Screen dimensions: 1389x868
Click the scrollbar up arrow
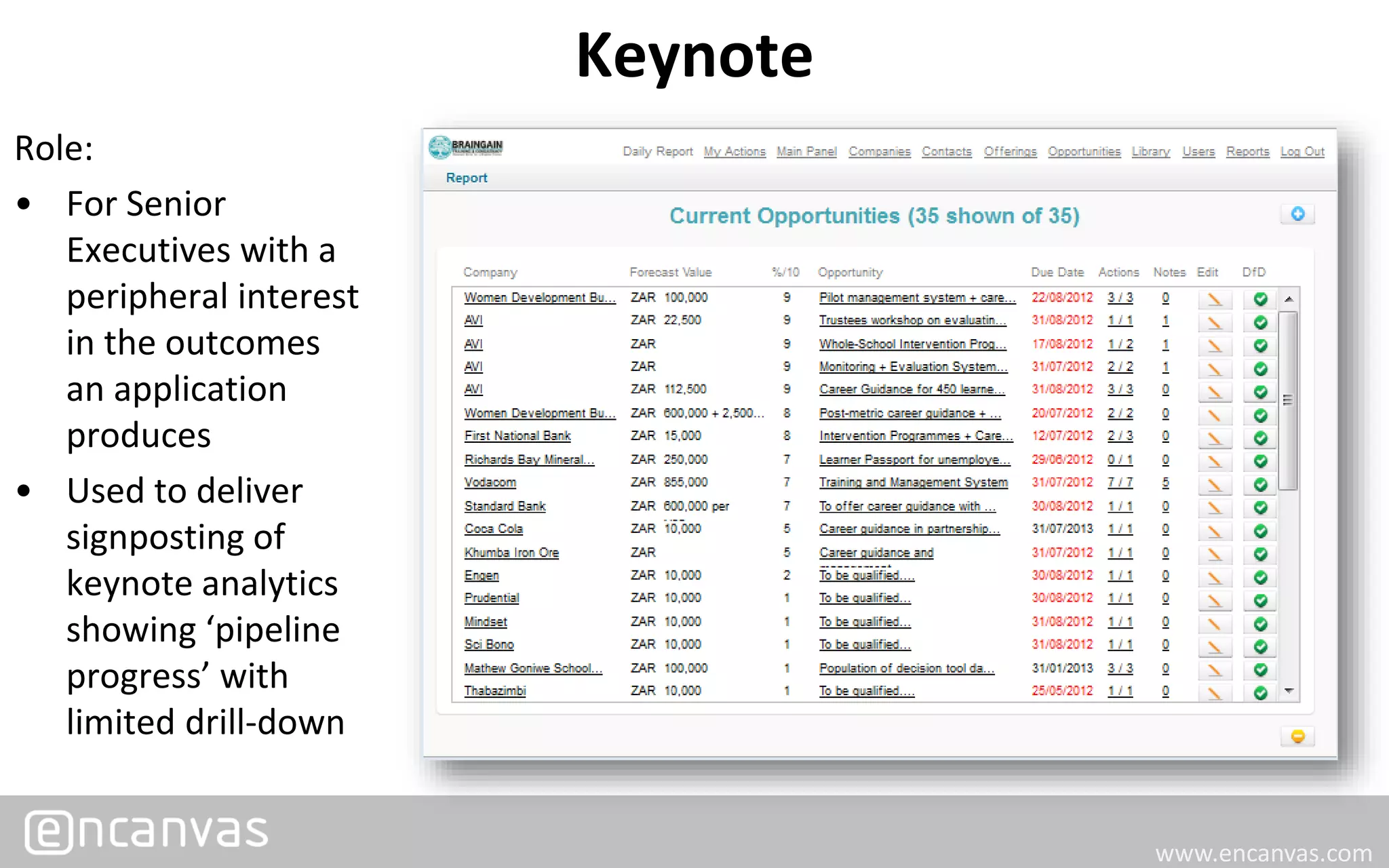[1289, 299]
